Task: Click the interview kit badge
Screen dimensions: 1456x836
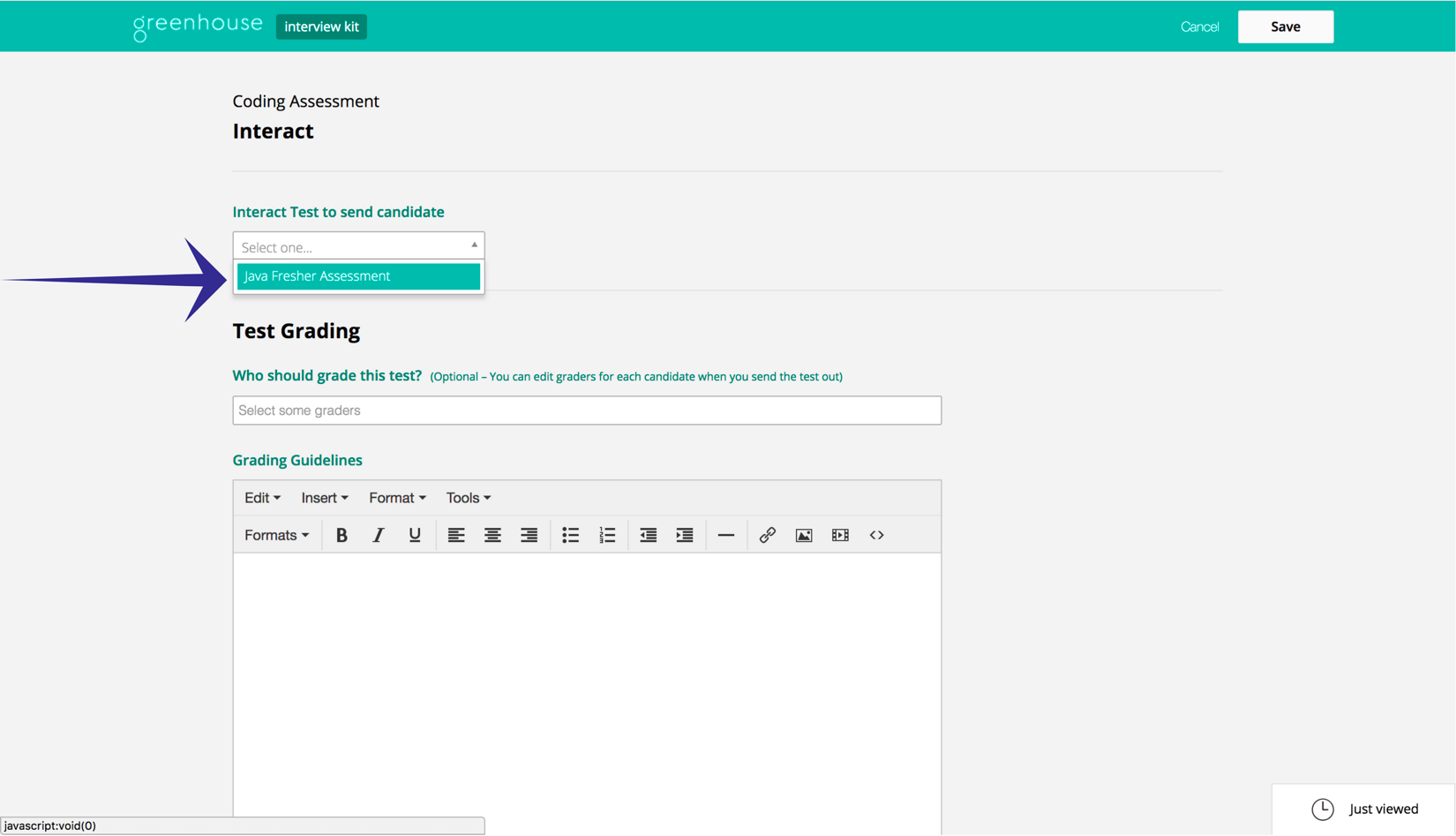Action: point(321,26)
